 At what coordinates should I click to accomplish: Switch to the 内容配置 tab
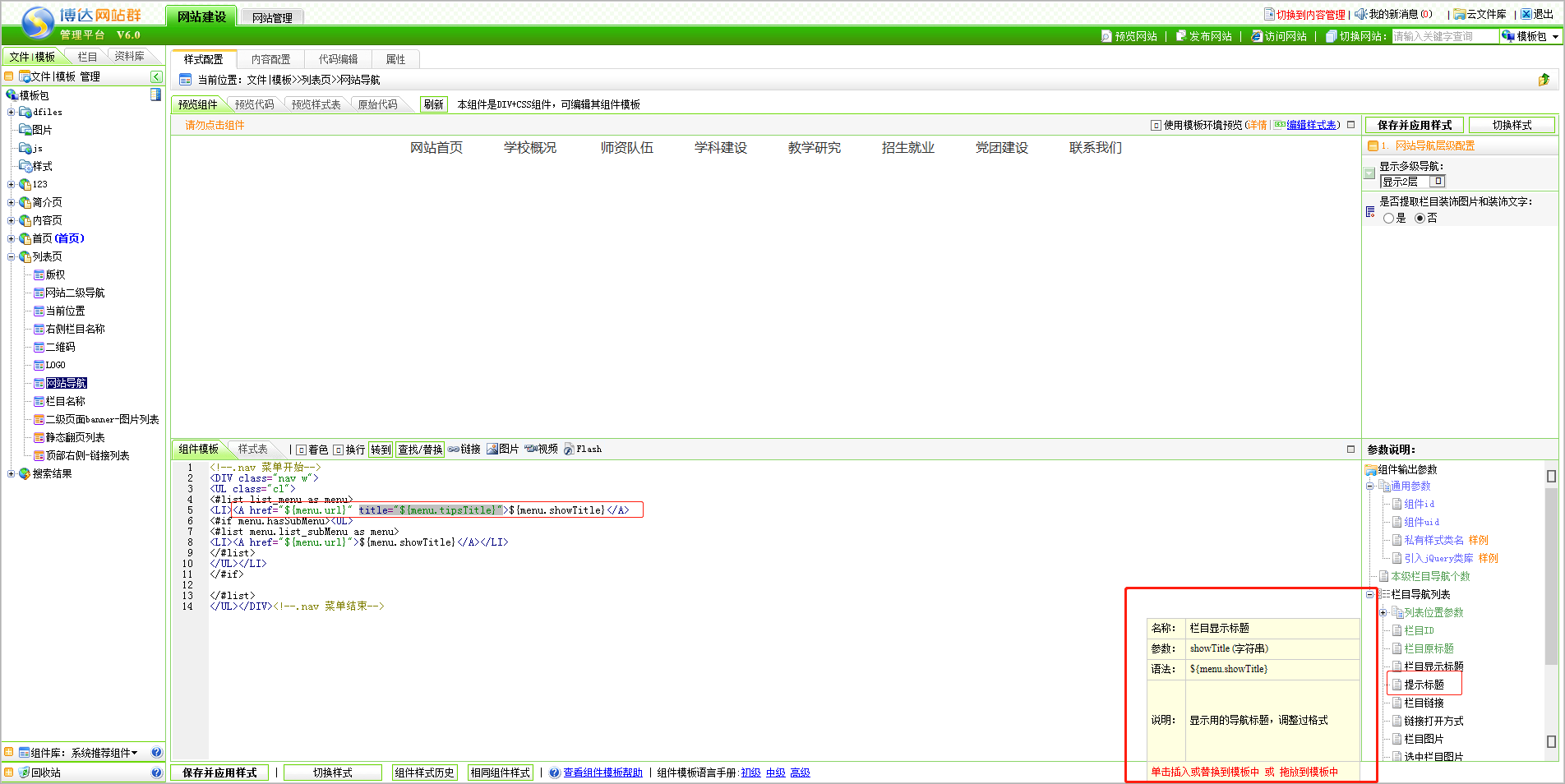click(270, 59)
